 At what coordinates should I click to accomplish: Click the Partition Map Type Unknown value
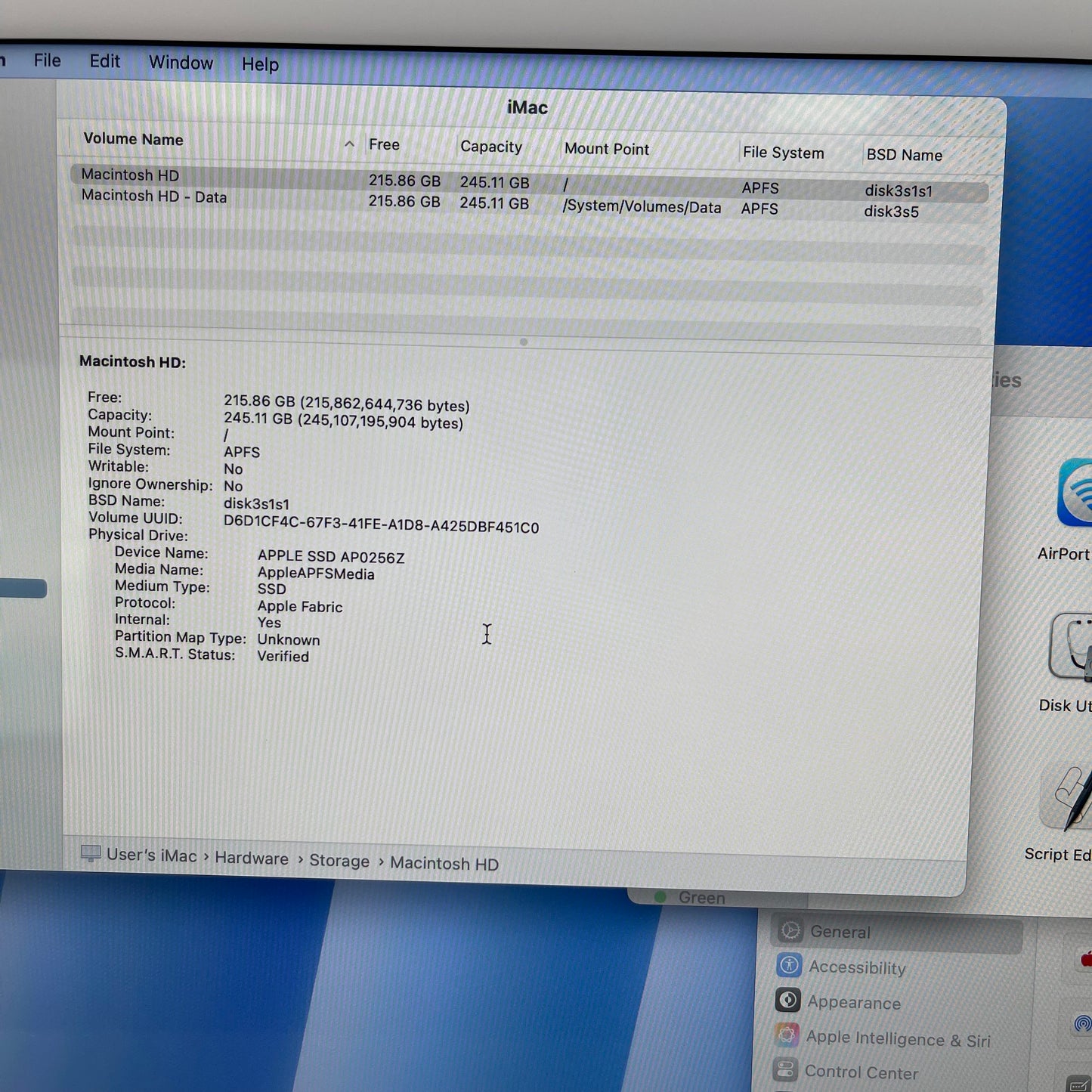(x=288, y=639)
